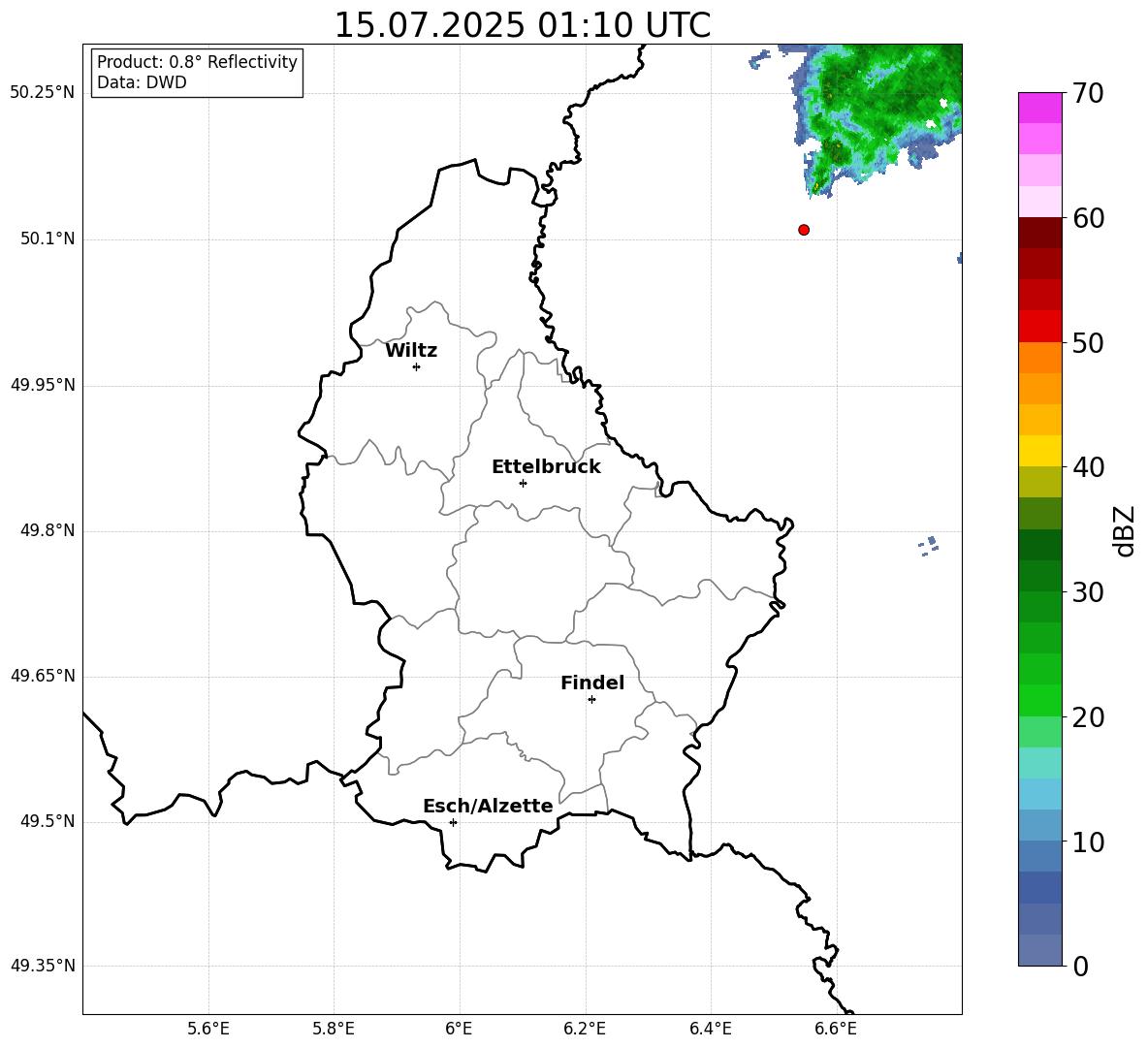1148x1048 pixels.
Task: Click the 30 tick on the colorbar
Action: click(x=1088, y=592)
